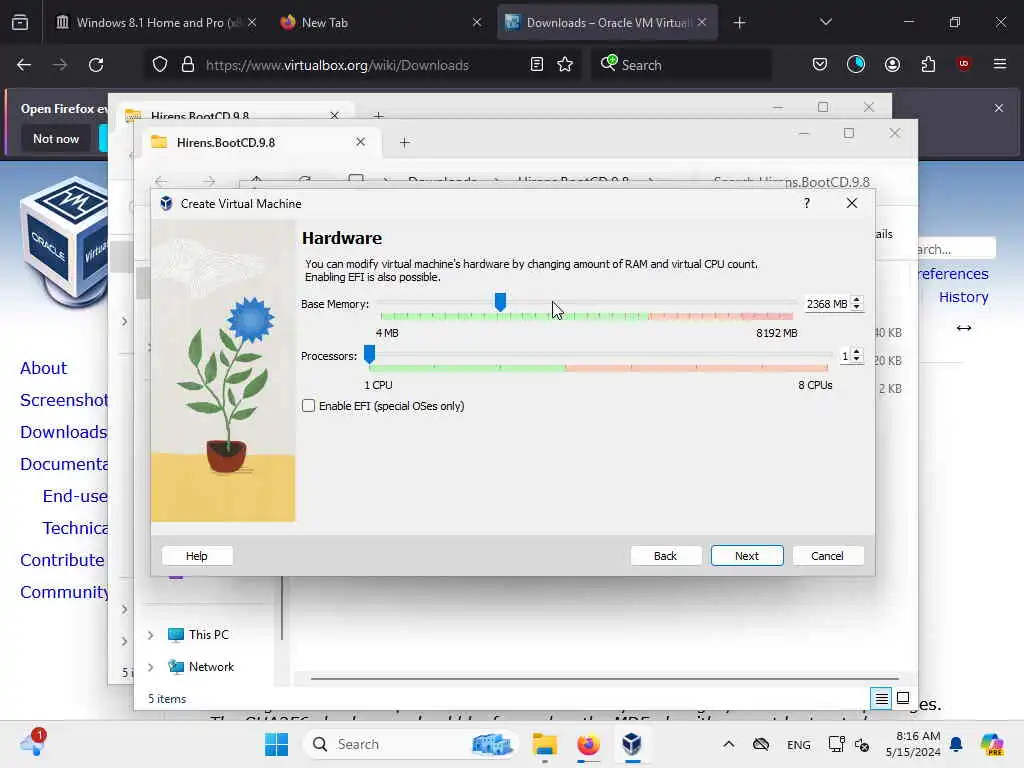The image size is (1024, 768).
Task: Increase Base Memory with the up stepper
Action: (x=857, y=300)
